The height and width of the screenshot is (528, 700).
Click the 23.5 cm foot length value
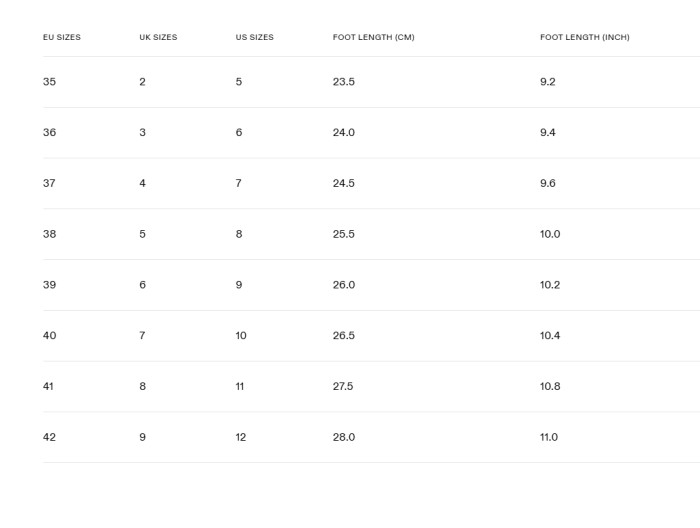(343, 82)
